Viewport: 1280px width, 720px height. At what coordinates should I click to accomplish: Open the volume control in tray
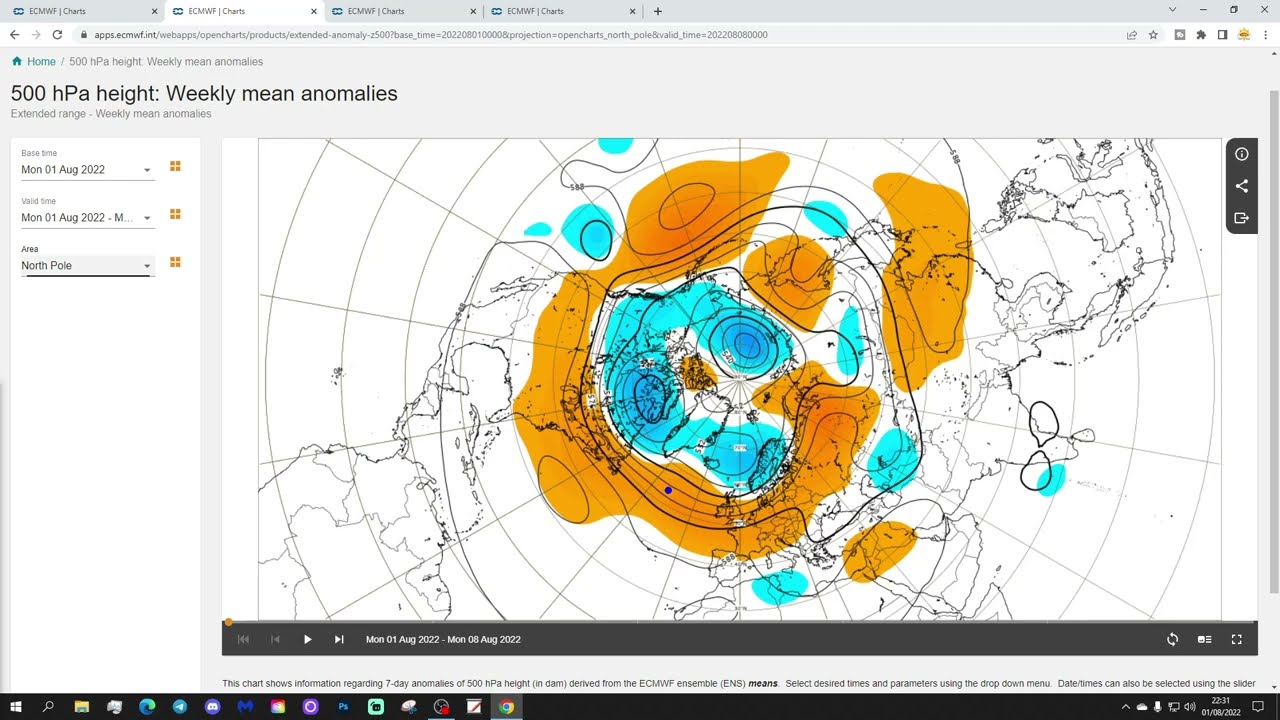1190,707
